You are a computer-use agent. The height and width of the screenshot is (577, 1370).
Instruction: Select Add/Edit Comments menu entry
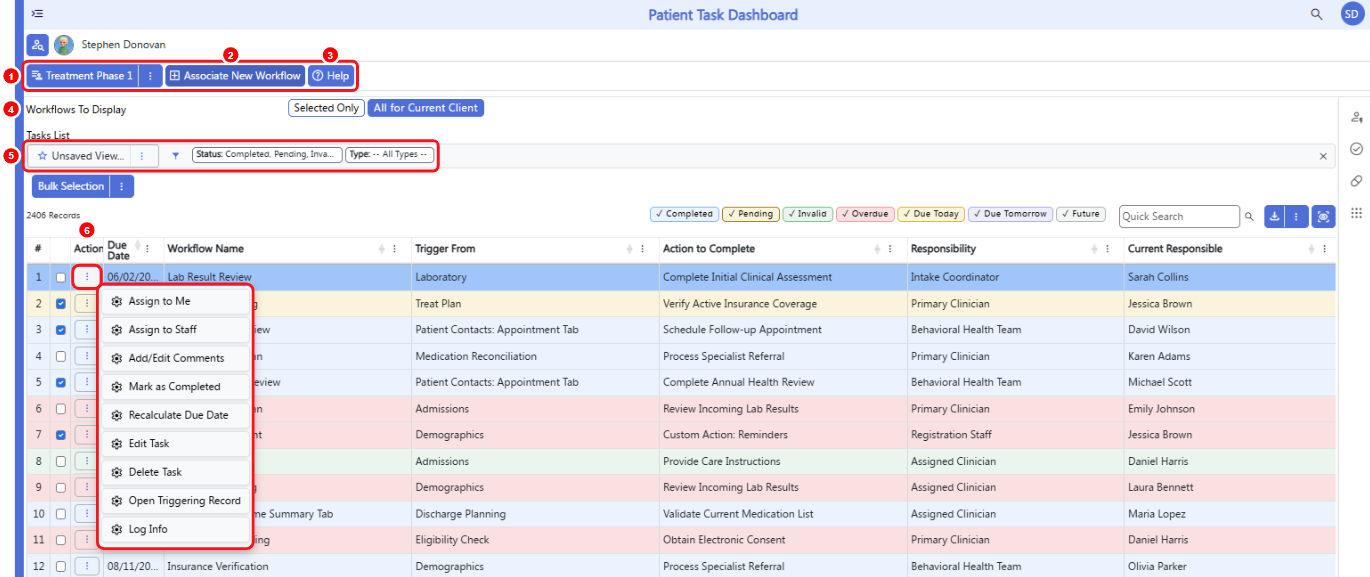[x=176, y=358]
